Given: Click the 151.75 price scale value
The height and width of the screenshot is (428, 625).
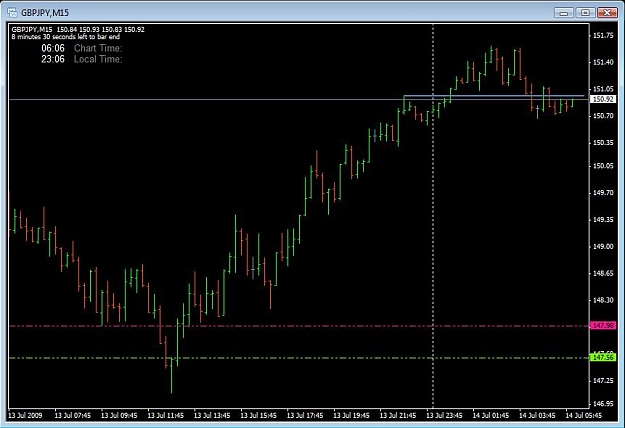Looking at the screenshot, I should click(x=603, y=35).
